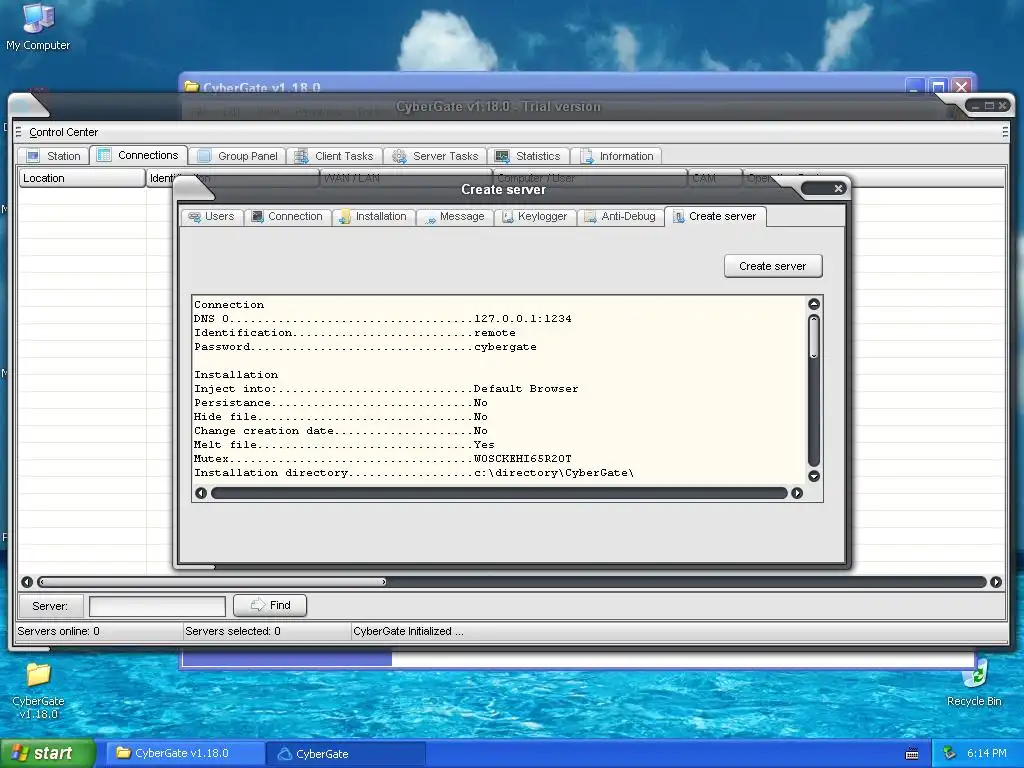Click the Connections tab grid icon
The width and height of the screenshot is (1024, 768).
click(x=104, y=155)
